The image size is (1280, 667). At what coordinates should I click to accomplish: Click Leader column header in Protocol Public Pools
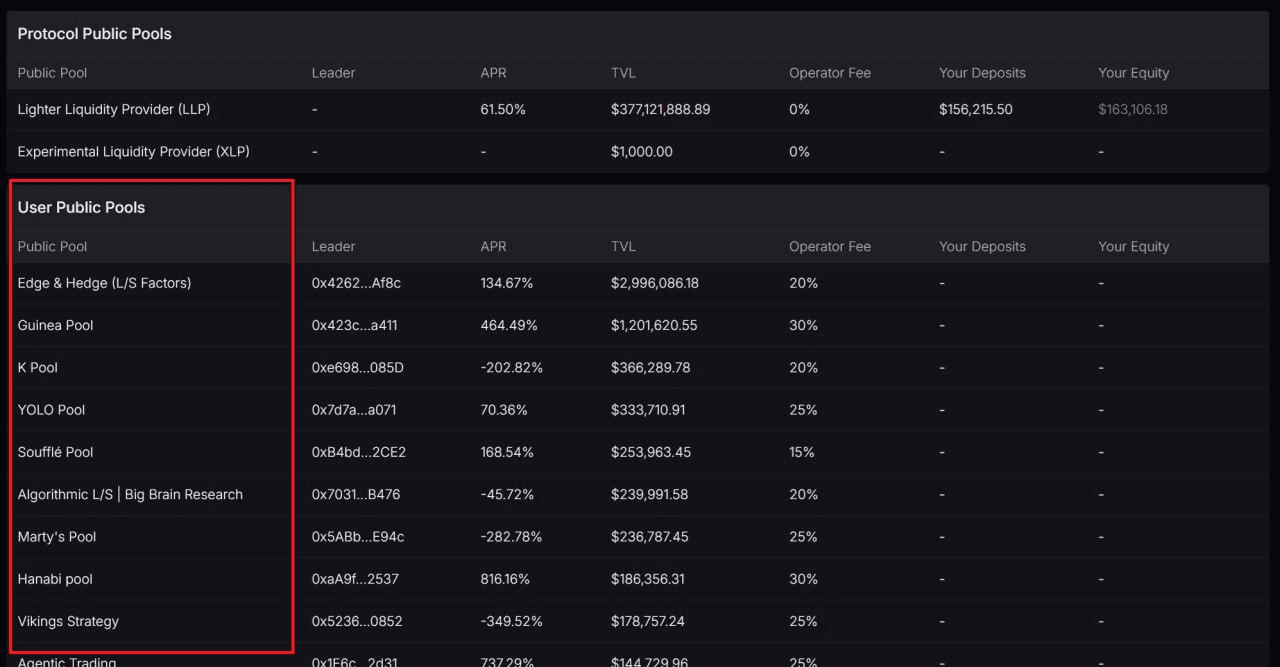click(333, 73)
